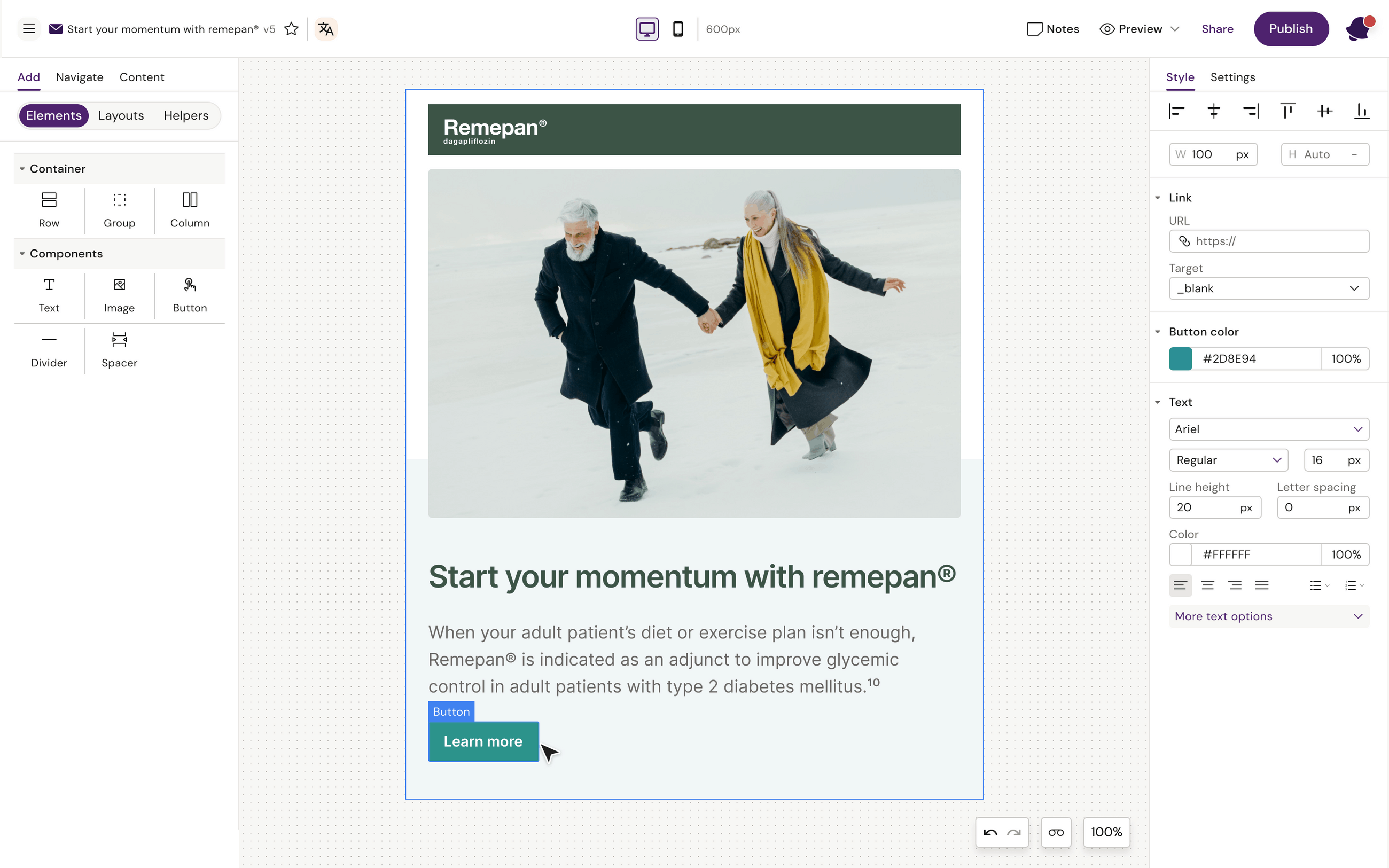Edit the text color opacity 100%
Screen dimensions: 1389x868
[x=1345, y=554]
